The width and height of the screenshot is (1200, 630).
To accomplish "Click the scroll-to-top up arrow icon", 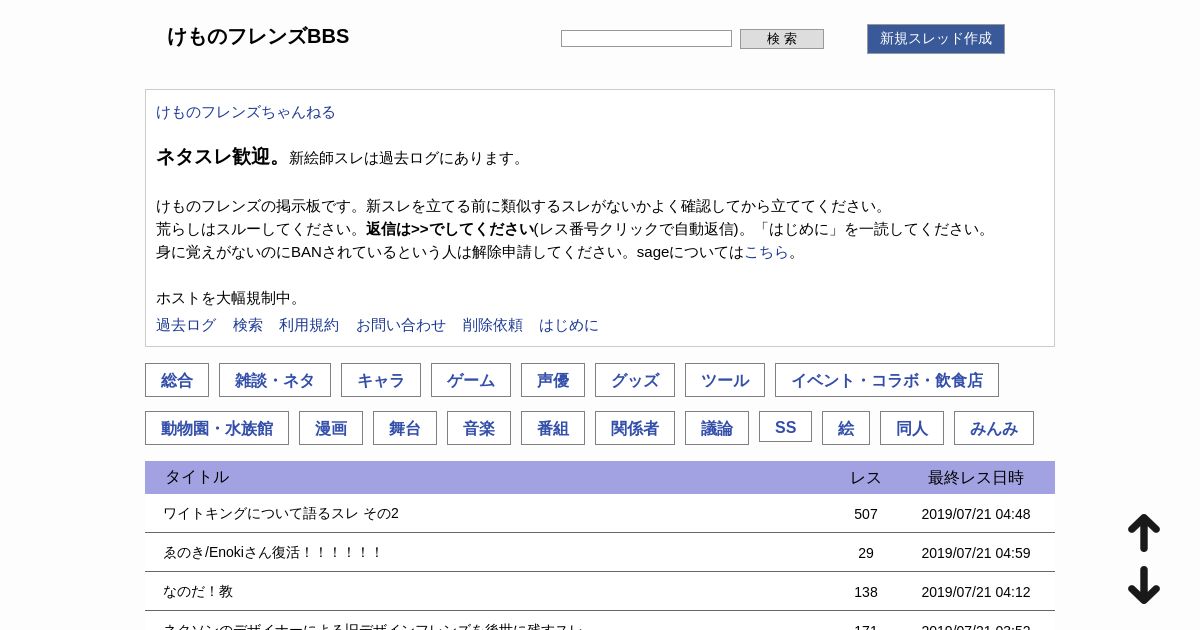I will click(x=1144, y=533).
